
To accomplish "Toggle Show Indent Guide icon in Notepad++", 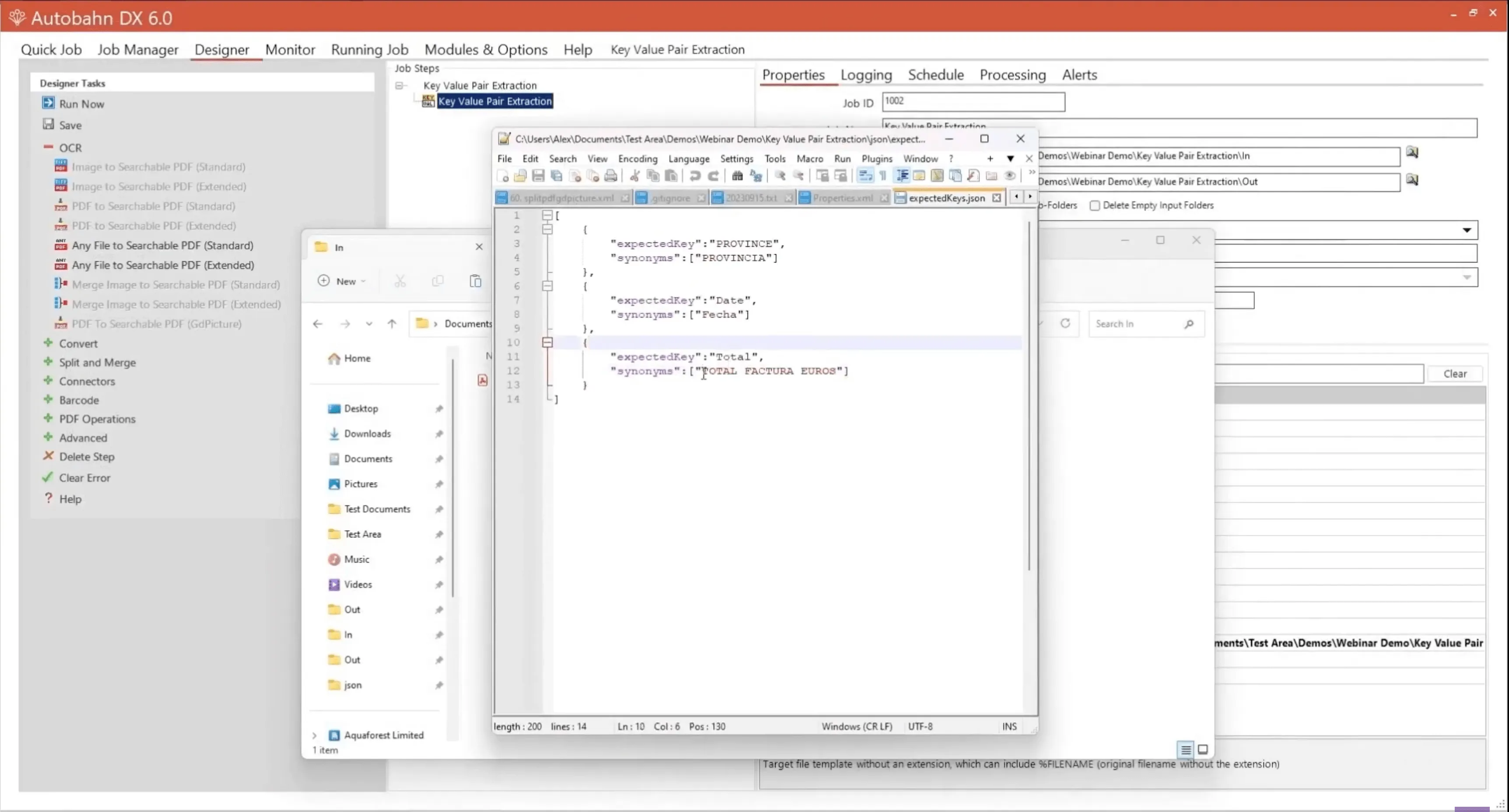I will [902, 175].
